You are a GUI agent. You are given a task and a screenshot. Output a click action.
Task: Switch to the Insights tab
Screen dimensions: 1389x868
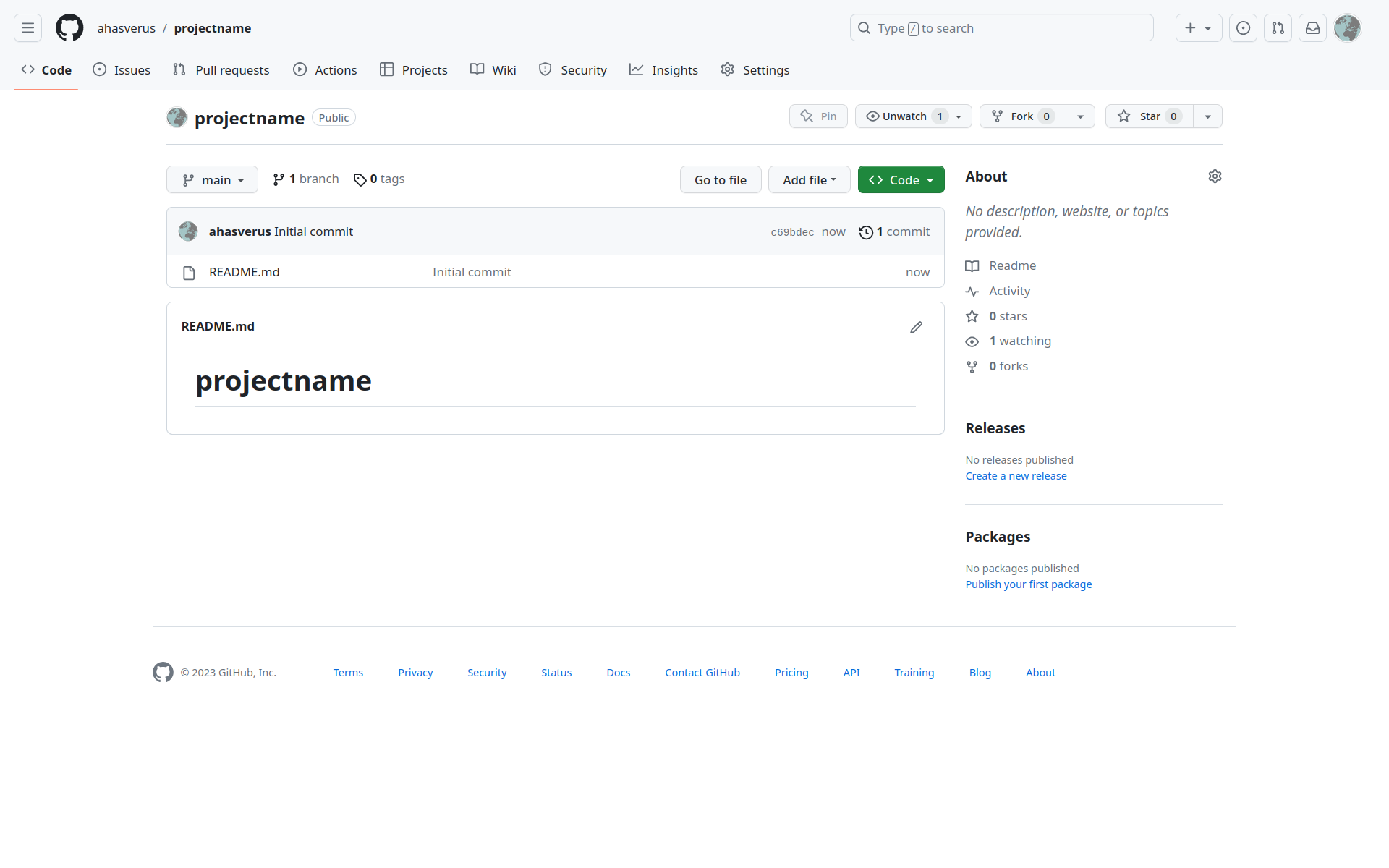click(663, 70)
